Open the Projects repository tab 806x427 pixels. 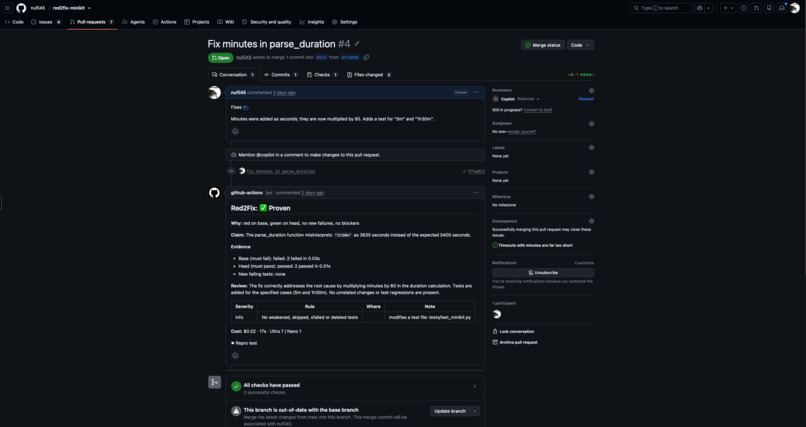[196, 22]
